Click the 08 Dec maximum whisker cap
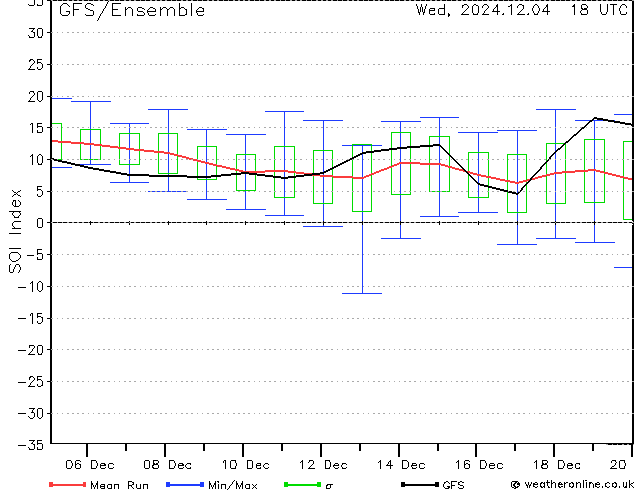The height and width of the screenshot is (490, 634). 168,109
